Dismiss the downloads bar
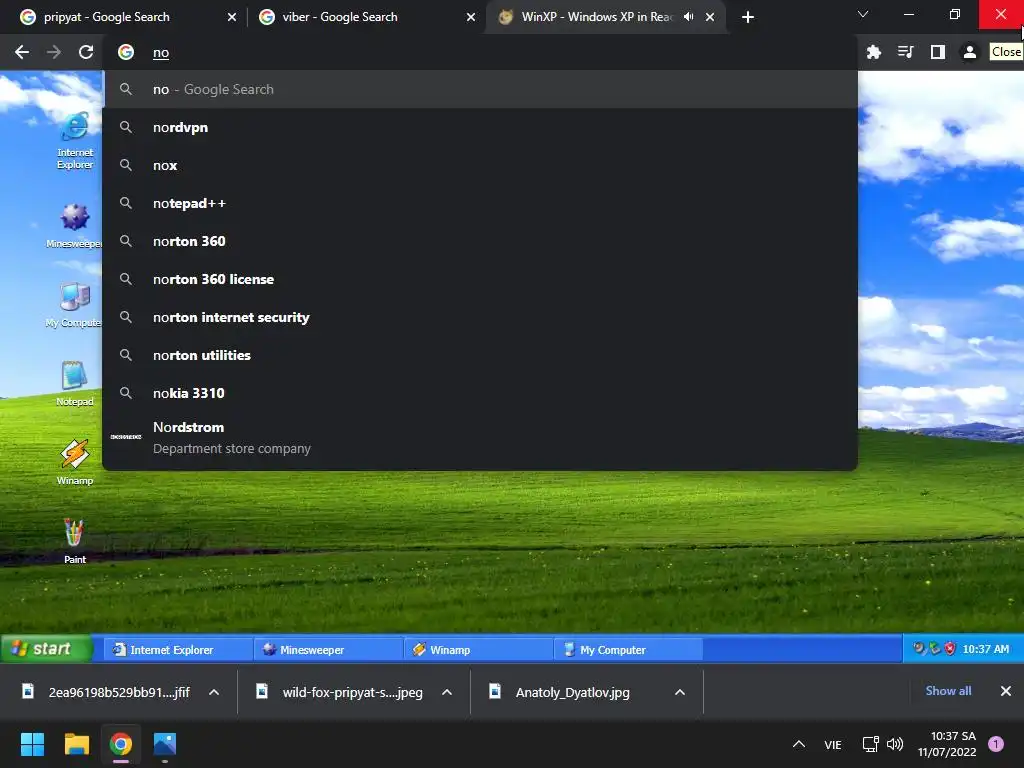 tap(1006, 691)
